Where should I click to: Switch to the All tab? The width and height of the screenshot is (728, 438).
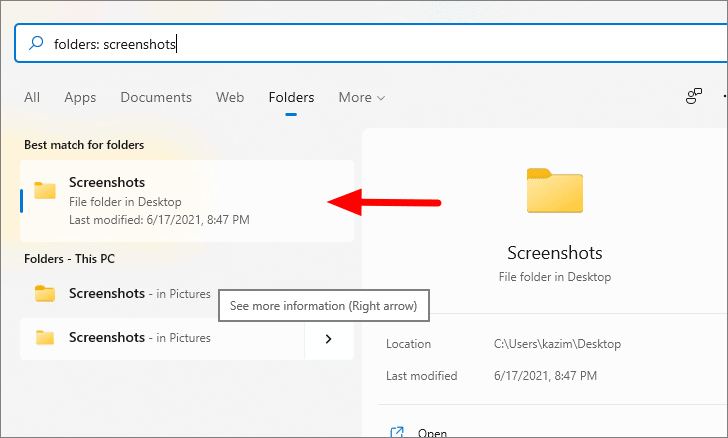32,97
